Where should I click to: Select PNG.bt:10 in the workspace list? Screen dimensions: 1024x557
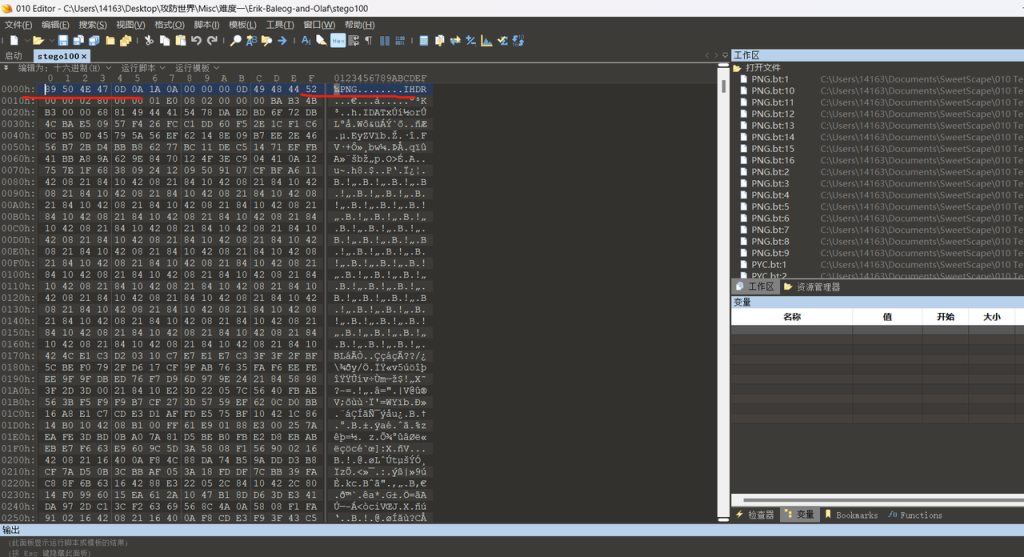(x=773, y=91)
